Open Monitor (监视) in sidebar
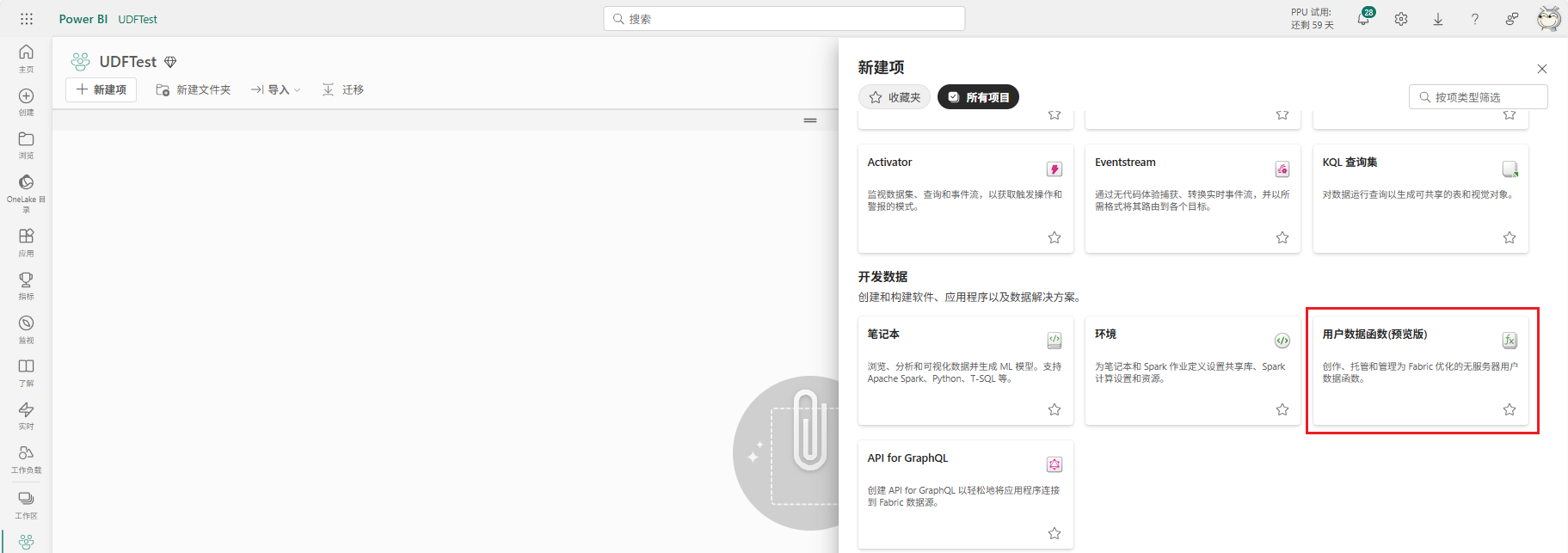 coord(27,329)
